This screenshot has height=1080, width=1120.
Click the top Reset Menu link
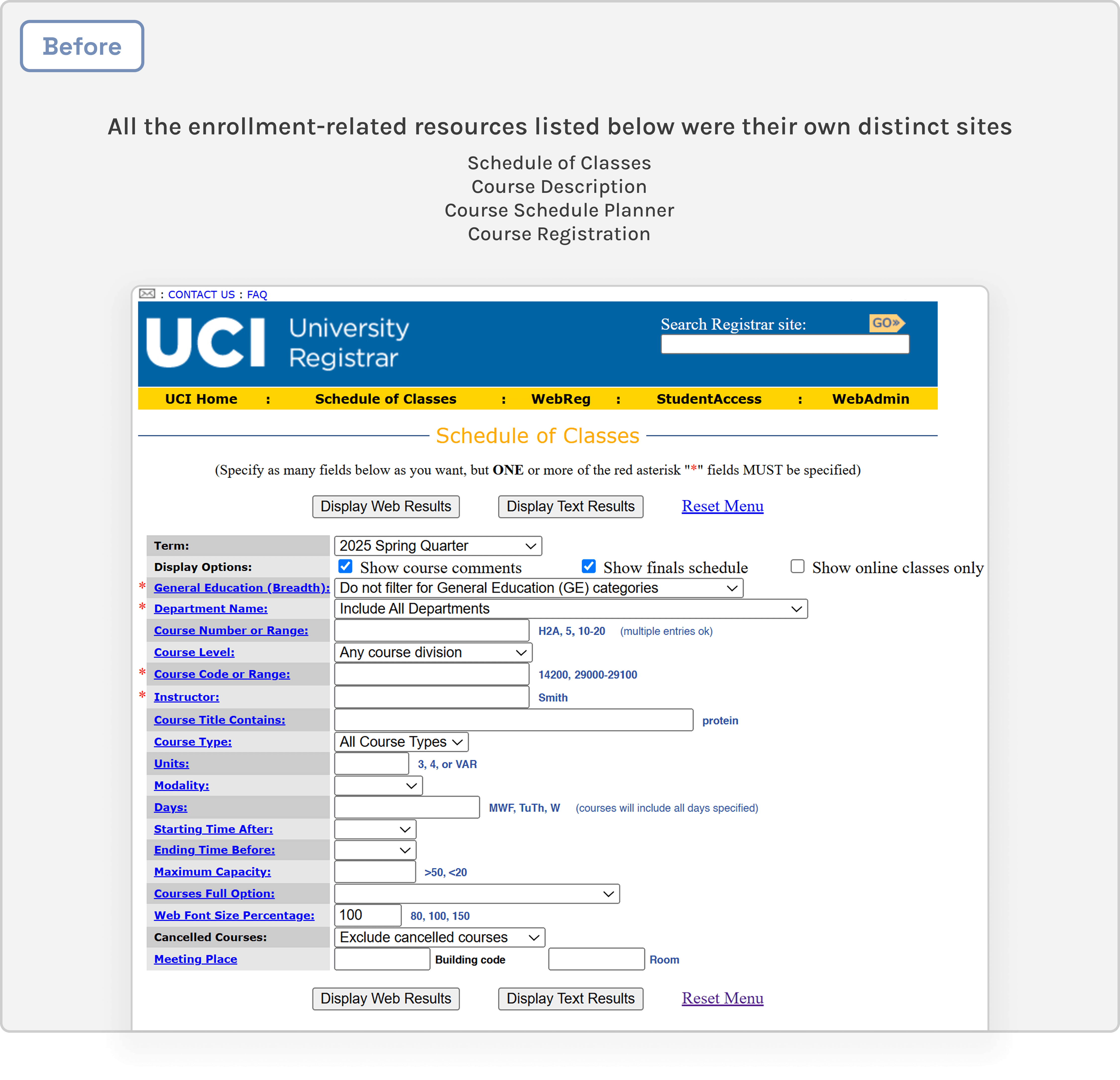(x=722, y=506)
